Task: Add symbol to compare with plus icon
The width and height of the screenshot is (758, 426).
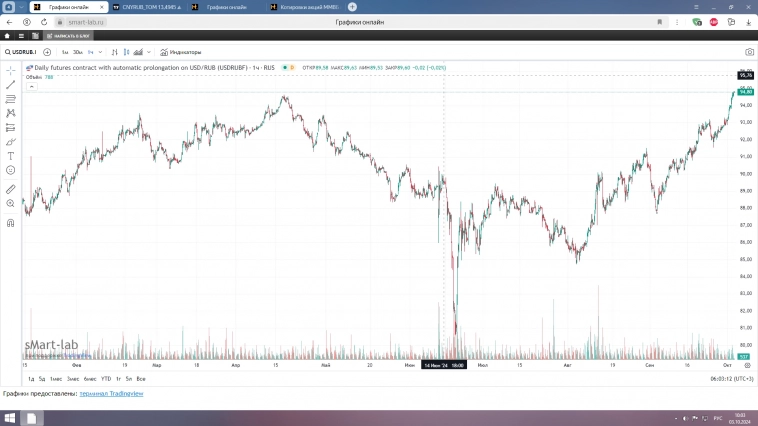Action: point(47,52)
